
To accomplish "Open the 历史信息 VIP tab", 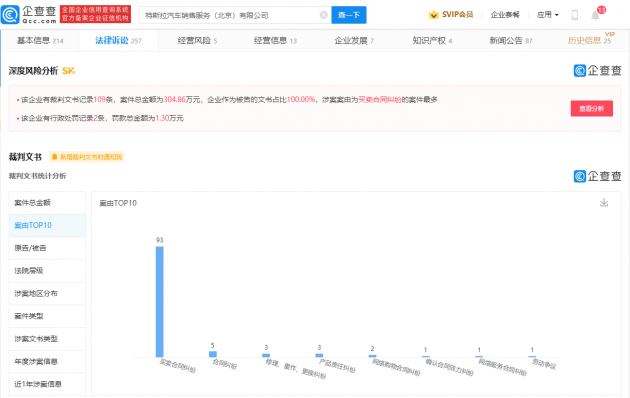I will (x=589, y=40).
